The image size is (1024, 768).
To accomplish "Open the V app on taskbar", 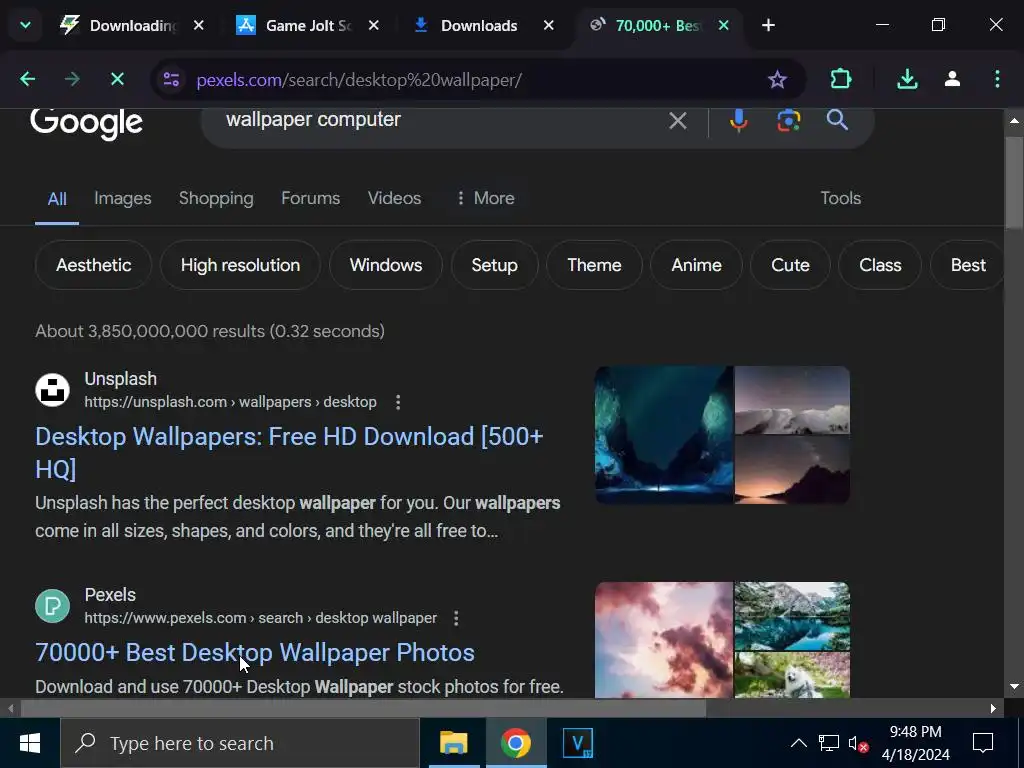I will 578,743.
